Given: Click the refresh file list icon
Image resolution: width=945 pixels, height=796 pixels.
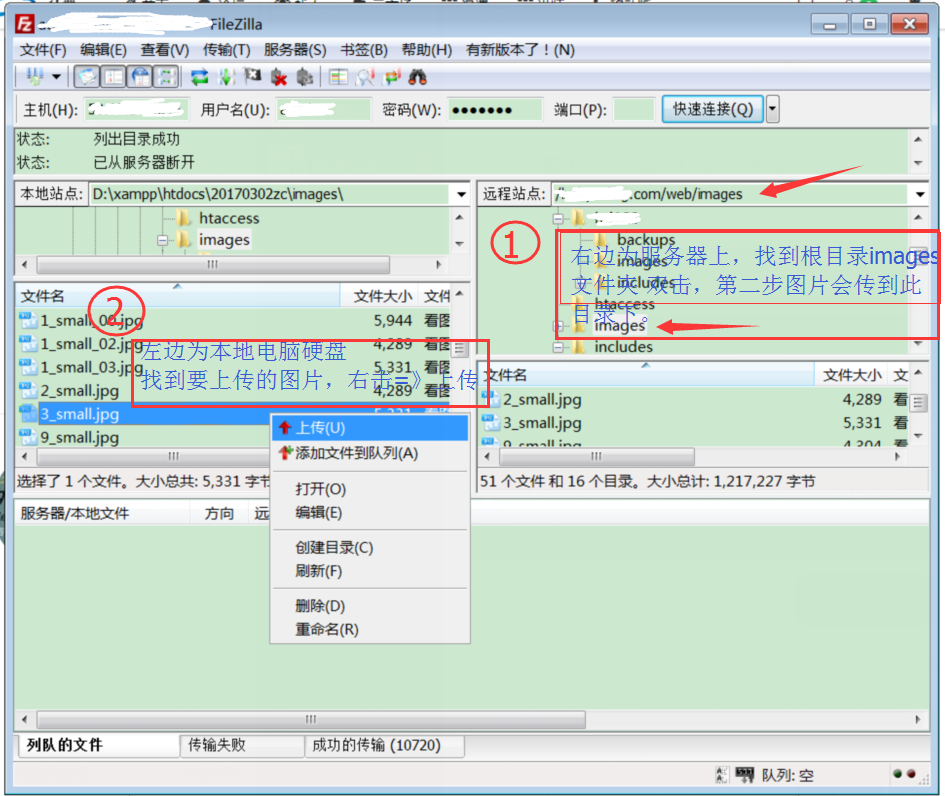Looking at the screenshot, I should (200, 77).
